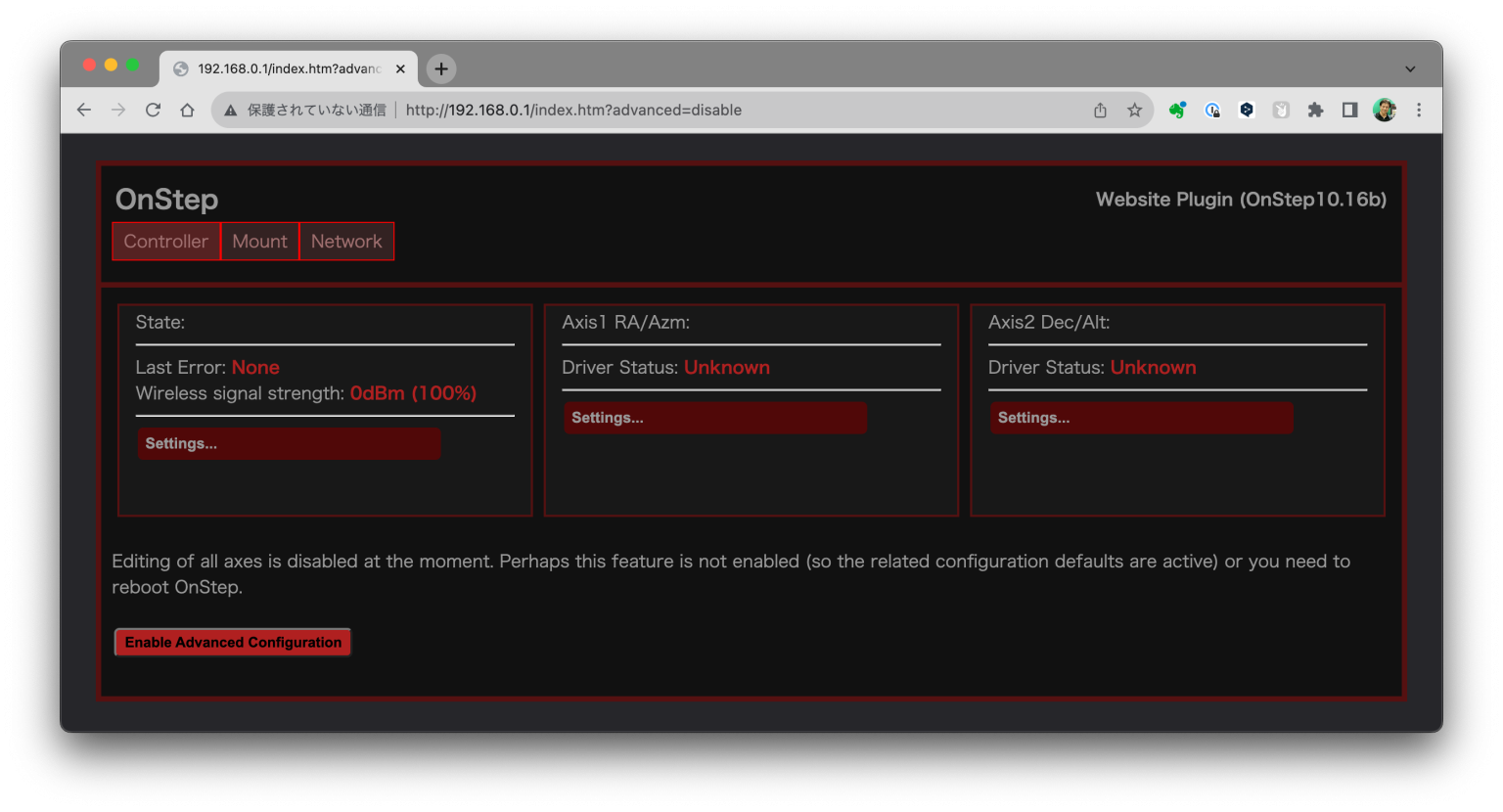Open the Extensions puzzle-piece menu
Image resolution: width=1503 pixels, height=812 pixels.
[x=1315, y=111]
